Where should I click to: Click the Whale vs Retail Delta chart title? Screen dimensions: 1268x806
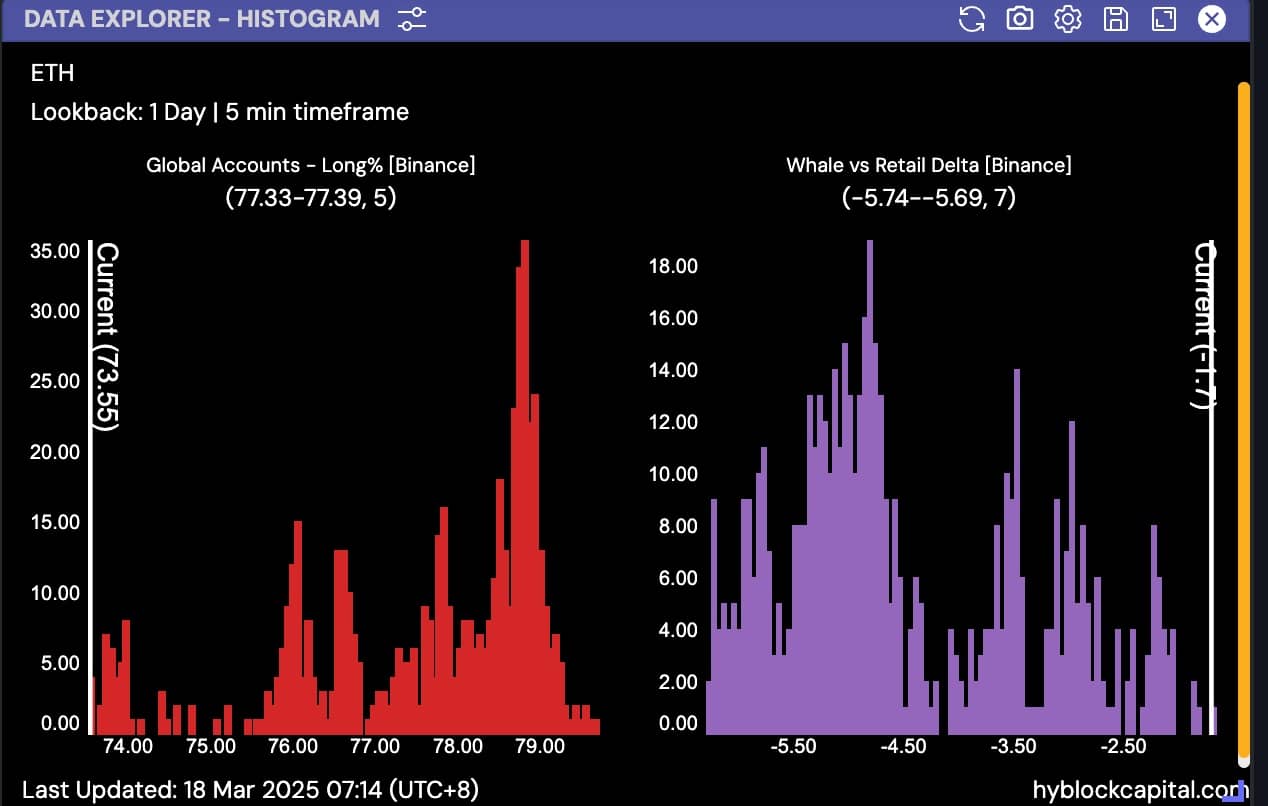[x=928, y=165]
